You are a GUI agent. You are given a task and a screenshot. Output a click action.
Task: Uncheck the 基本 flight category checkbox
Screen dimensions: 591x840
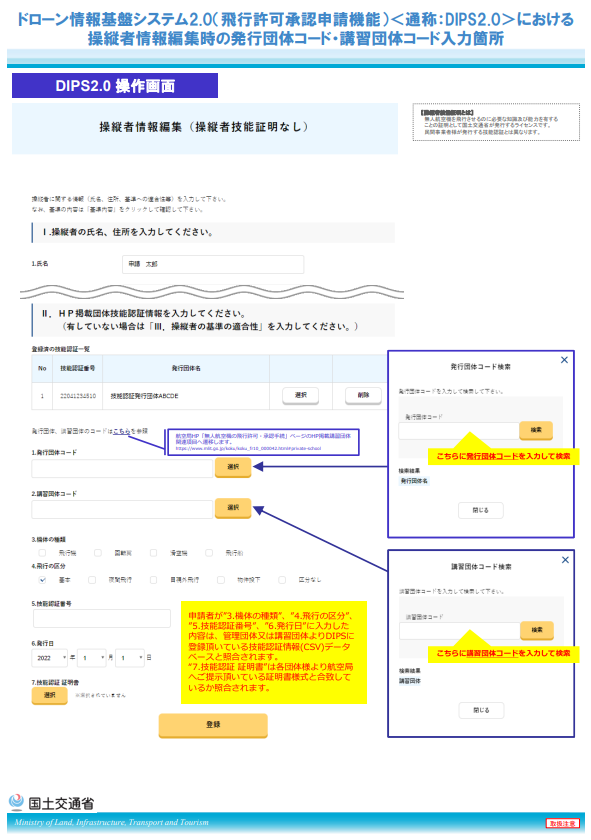point(42,580)
